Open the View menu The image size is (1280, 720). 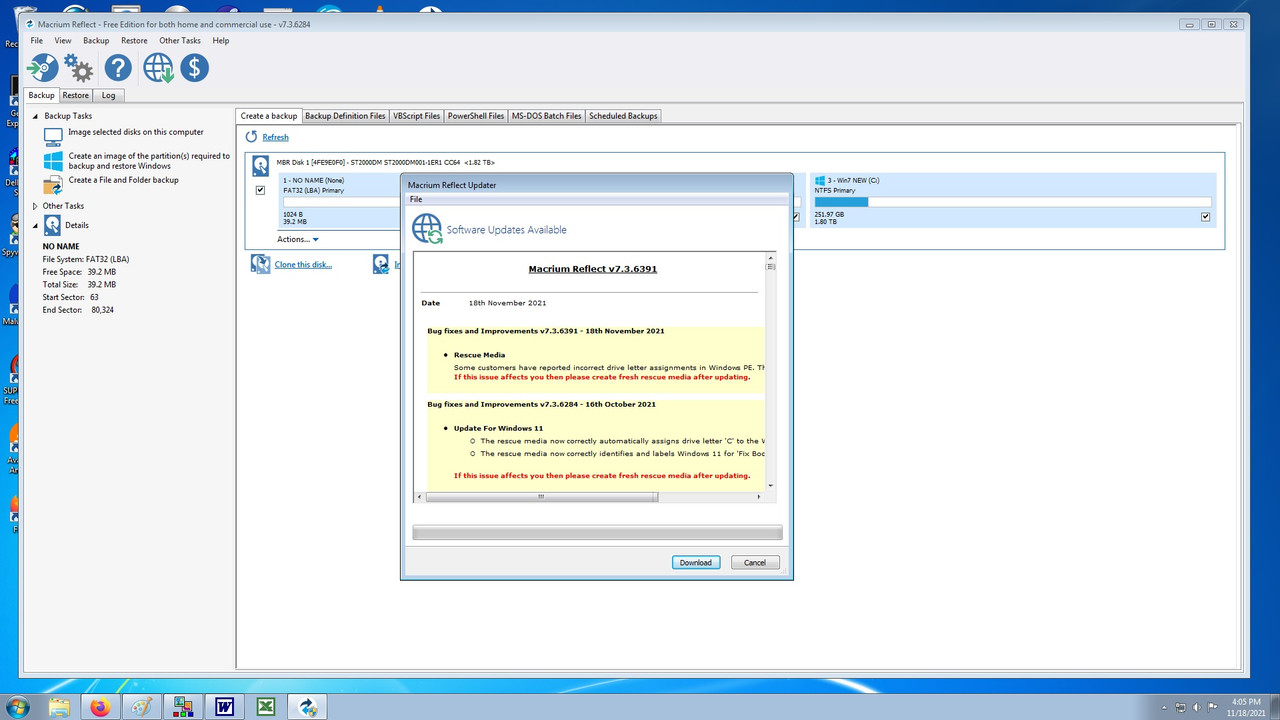click(x=63, y=41)
